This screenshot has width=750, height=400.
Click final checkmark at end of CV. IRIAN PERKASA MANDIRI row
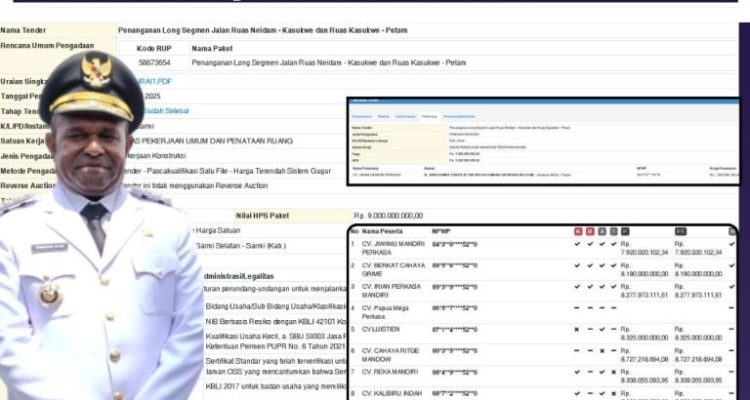pyautogui.click(x=732, y=287)
